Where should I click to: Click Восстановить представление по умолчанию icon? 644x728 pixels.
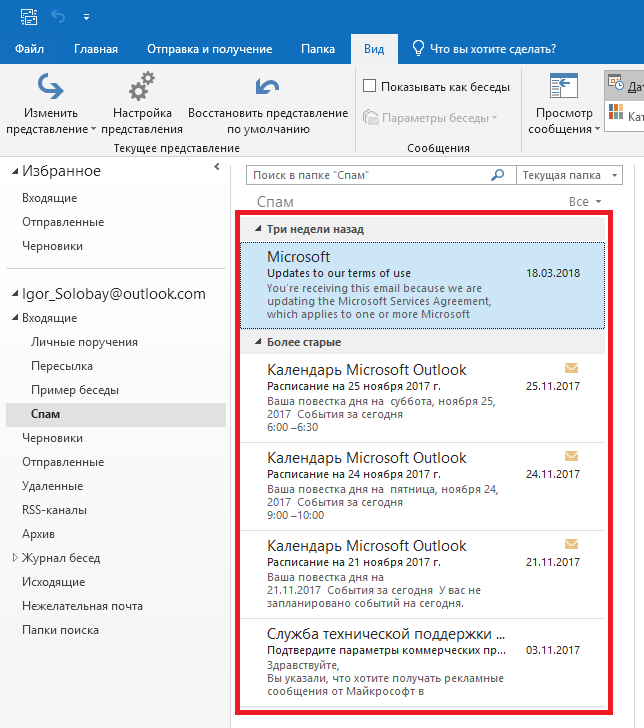point(267,86)
